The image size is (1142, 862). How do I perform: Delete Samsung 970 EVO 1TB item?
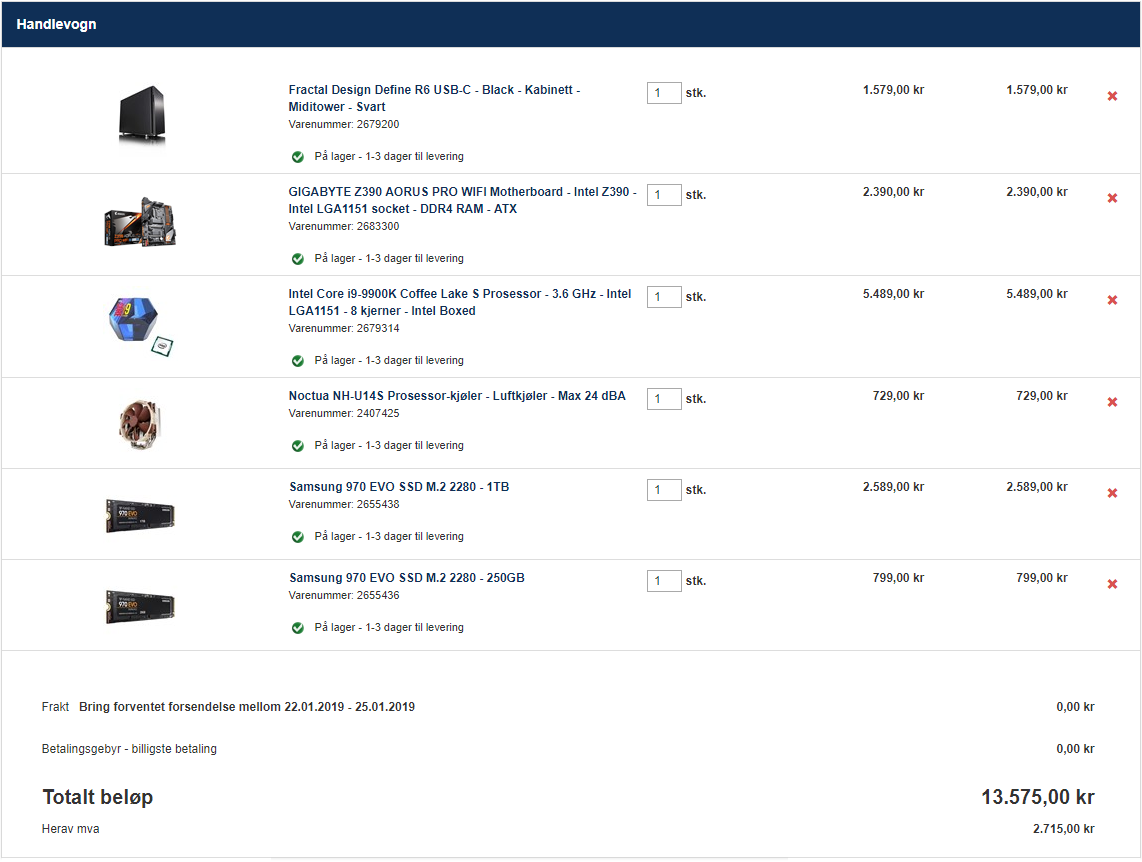pyautogui.click(x=1112, y=493)
